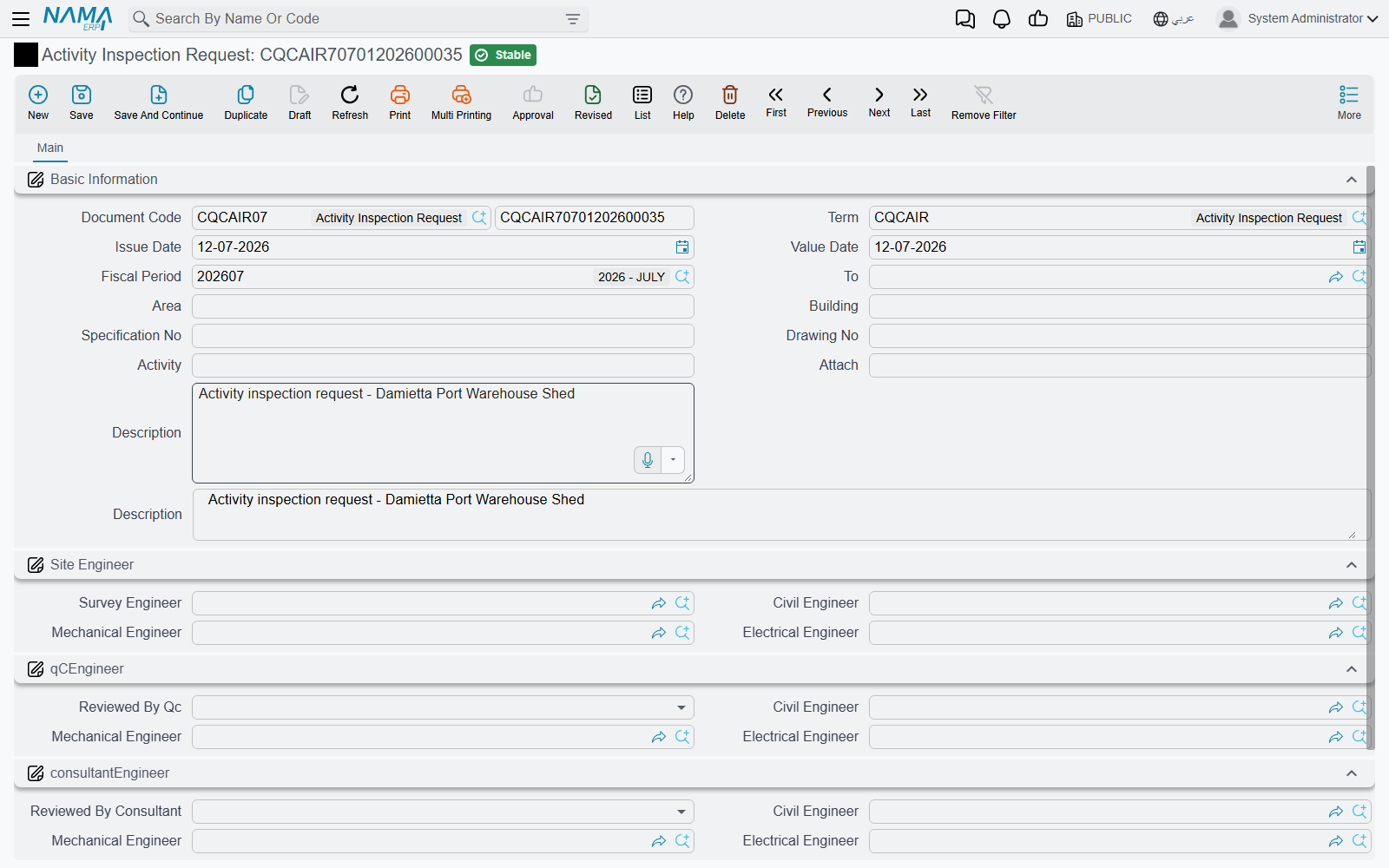Open the chat messages icon

(964, 18)
